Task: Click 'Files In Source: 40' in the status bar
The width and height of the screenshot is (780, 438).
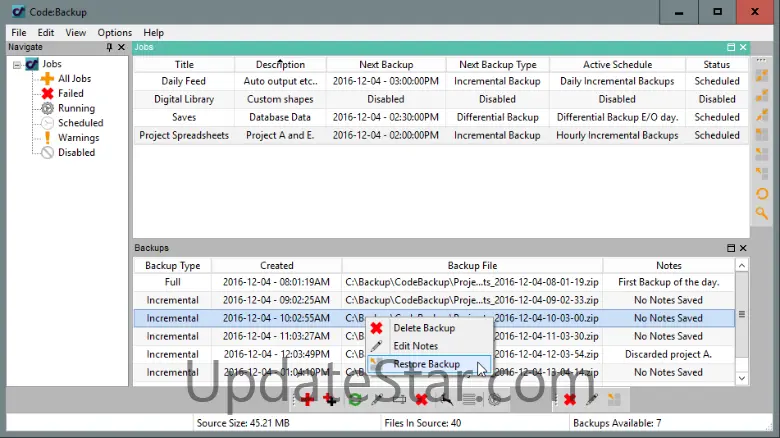Action: click(x=422, y=423)
